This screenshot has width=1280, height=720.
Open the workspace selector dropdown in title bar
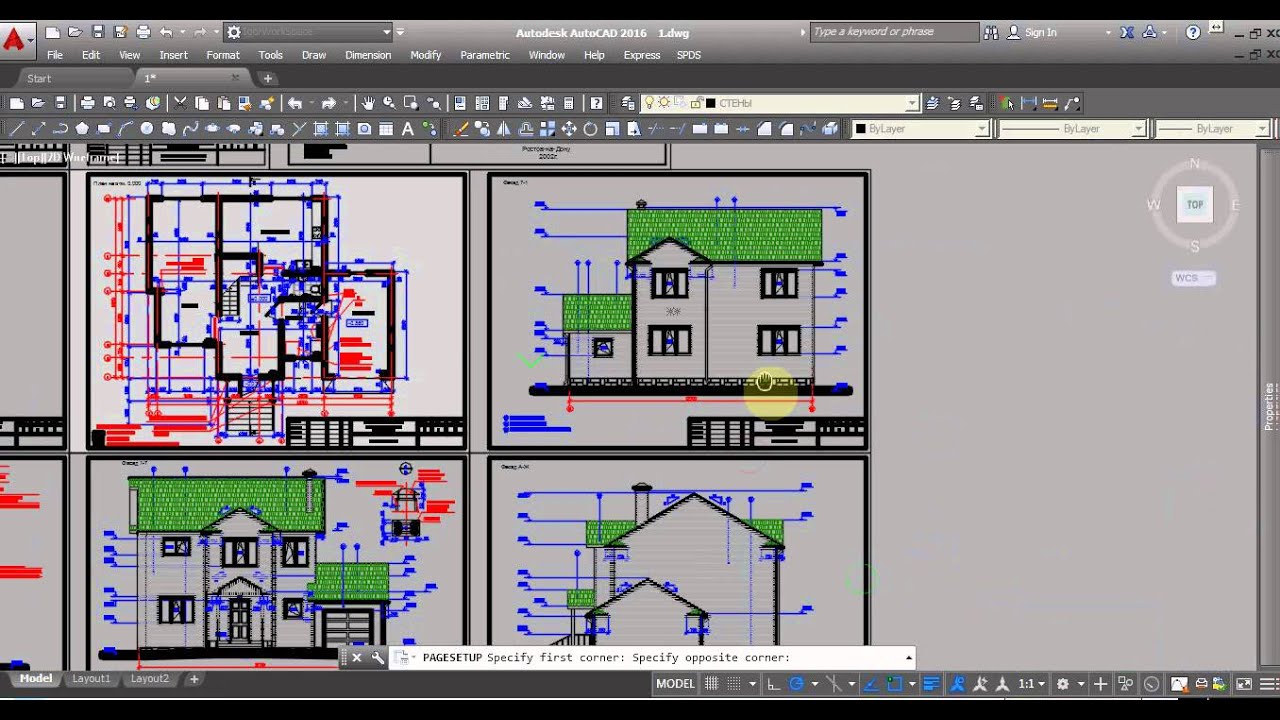(387, 32)
